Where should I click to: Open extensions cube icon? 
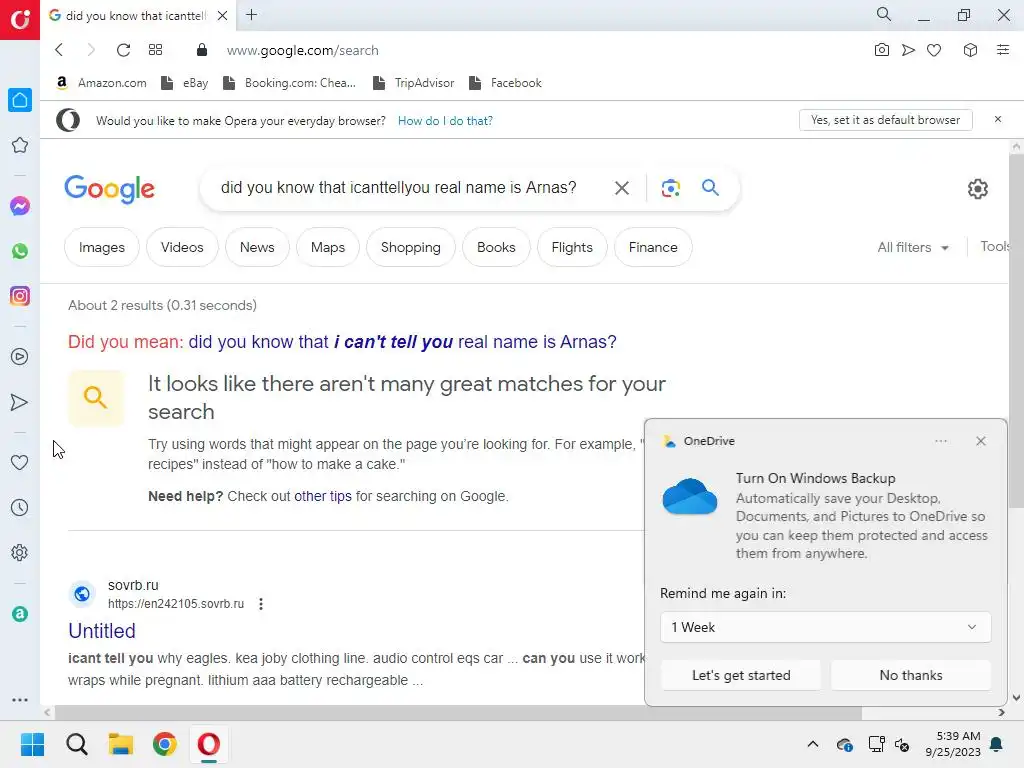[970, 50]
